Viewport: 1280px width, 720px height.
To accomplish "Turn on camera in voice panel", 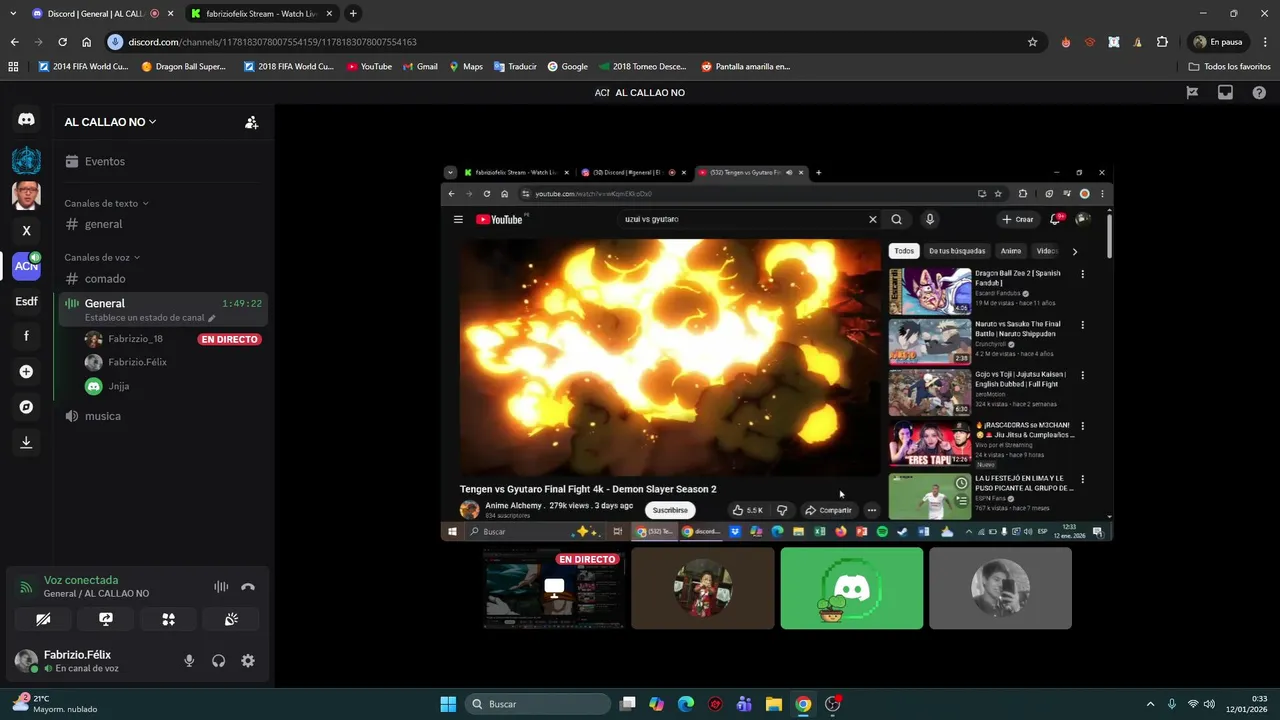I will coord(43,620).
